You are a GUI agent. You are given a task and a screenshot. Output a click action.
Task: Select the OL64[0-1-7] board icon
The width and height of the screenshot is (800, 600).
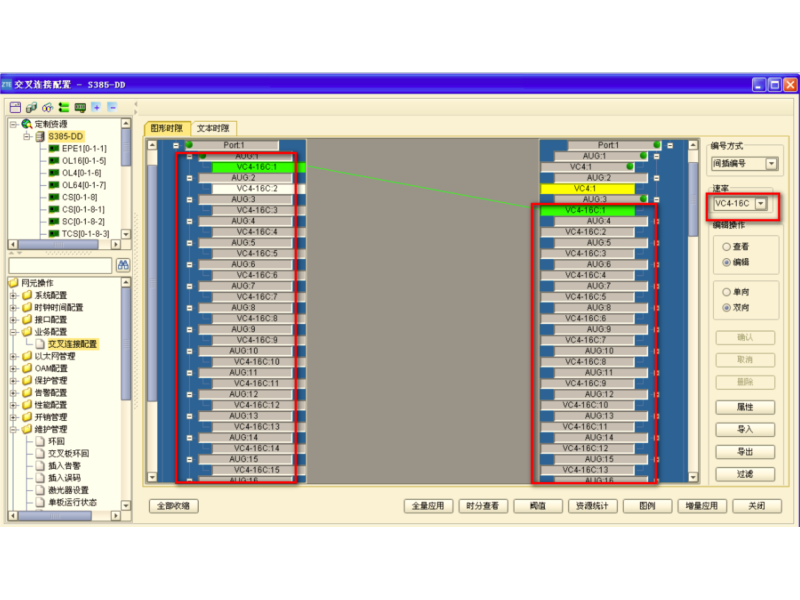tap(54, 185)
